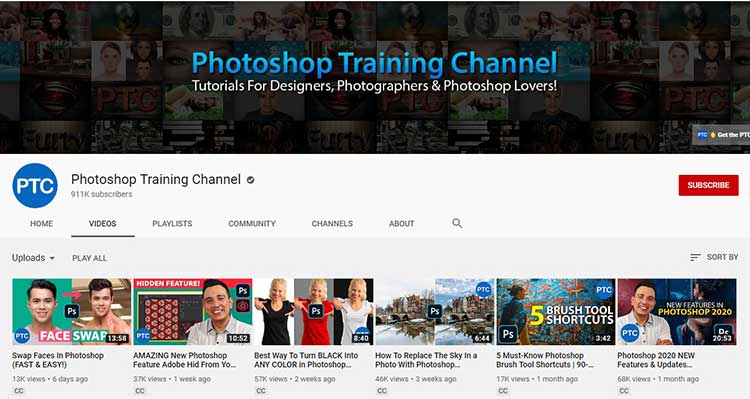
Task: Click PLAY ALL link
Action: [89, 258]
